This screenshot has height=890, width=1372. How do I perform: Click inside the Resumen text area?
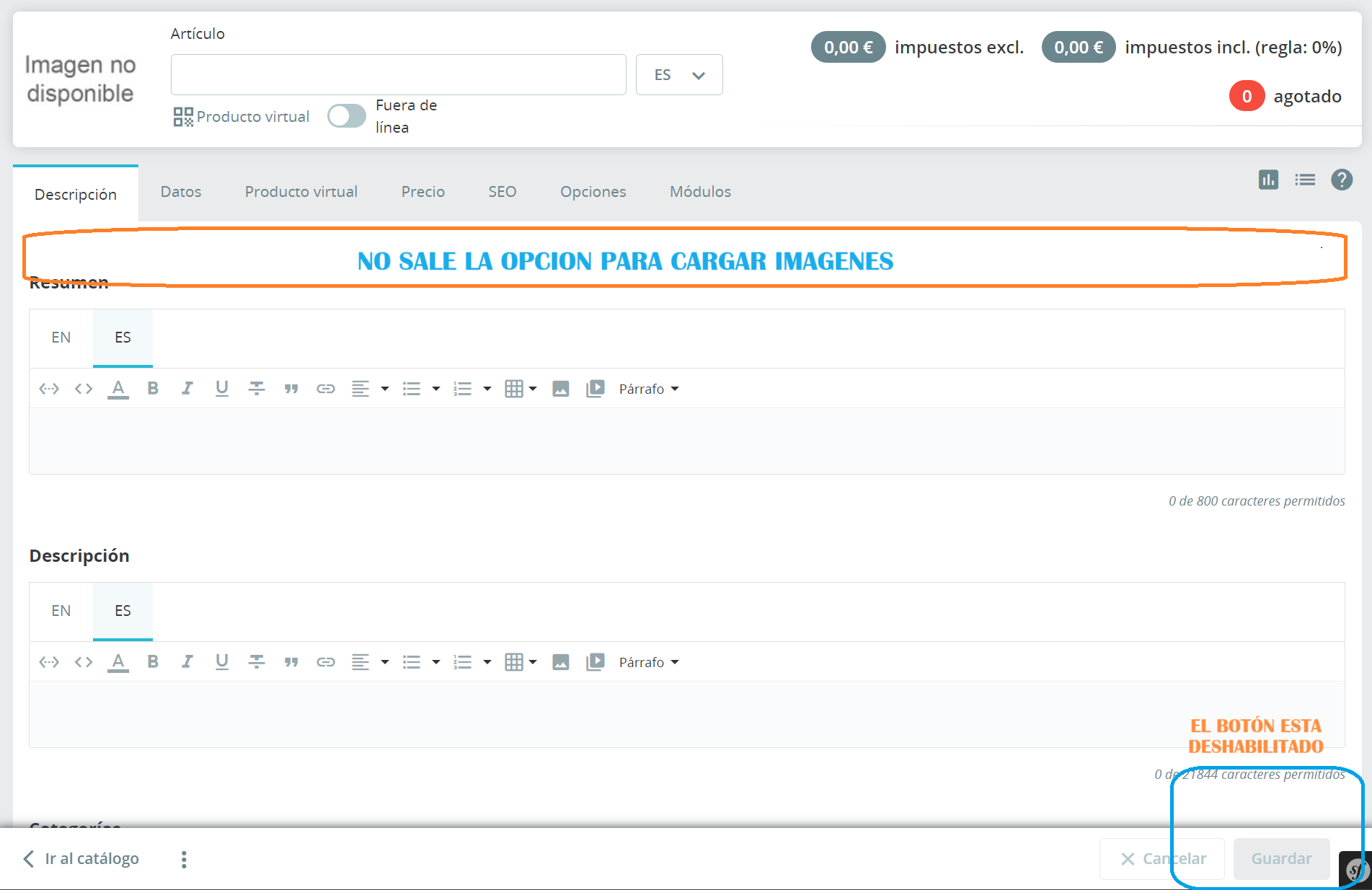click(687, 441)
